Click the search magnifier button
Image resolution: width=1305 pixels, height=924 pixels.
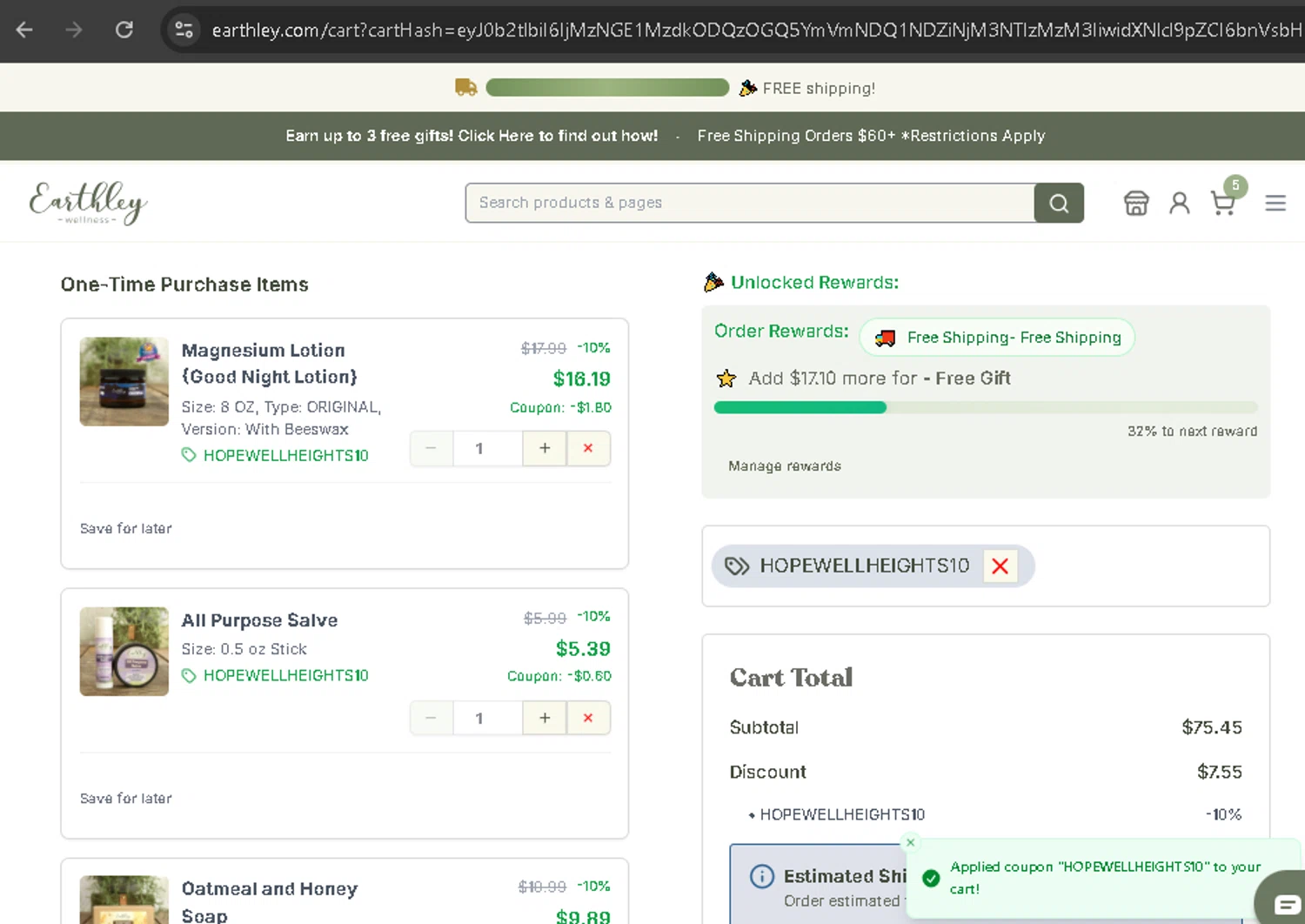[1059, 203]
